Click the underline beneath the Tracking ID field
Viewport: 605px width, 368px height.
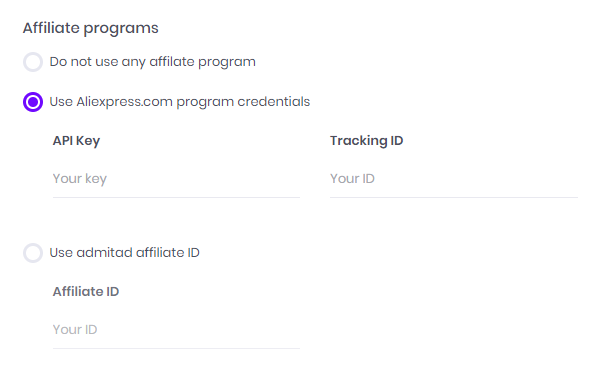[x=454, y=198]
